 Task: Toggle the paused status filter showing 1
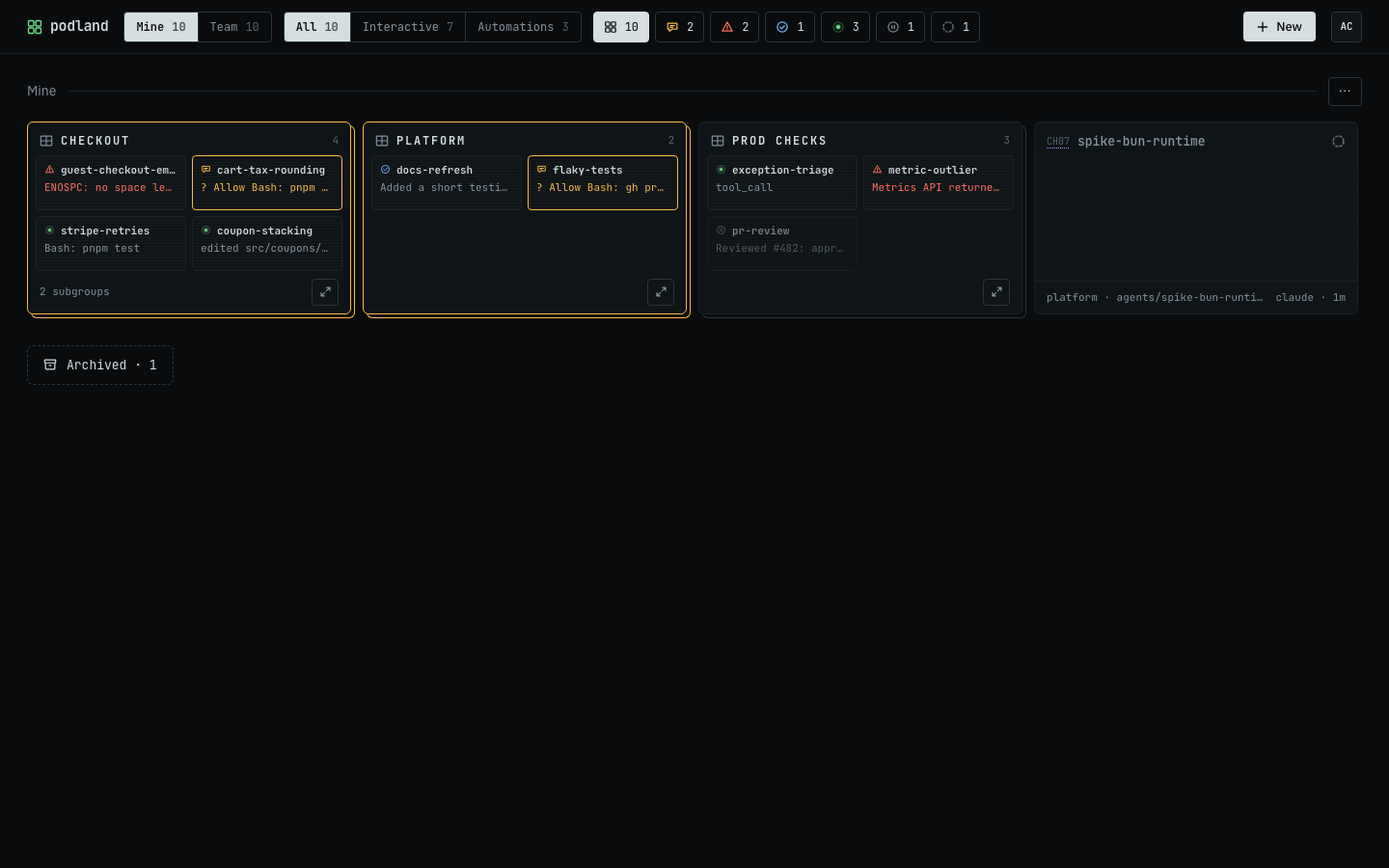pyautogui.click(x=901, y=27)
